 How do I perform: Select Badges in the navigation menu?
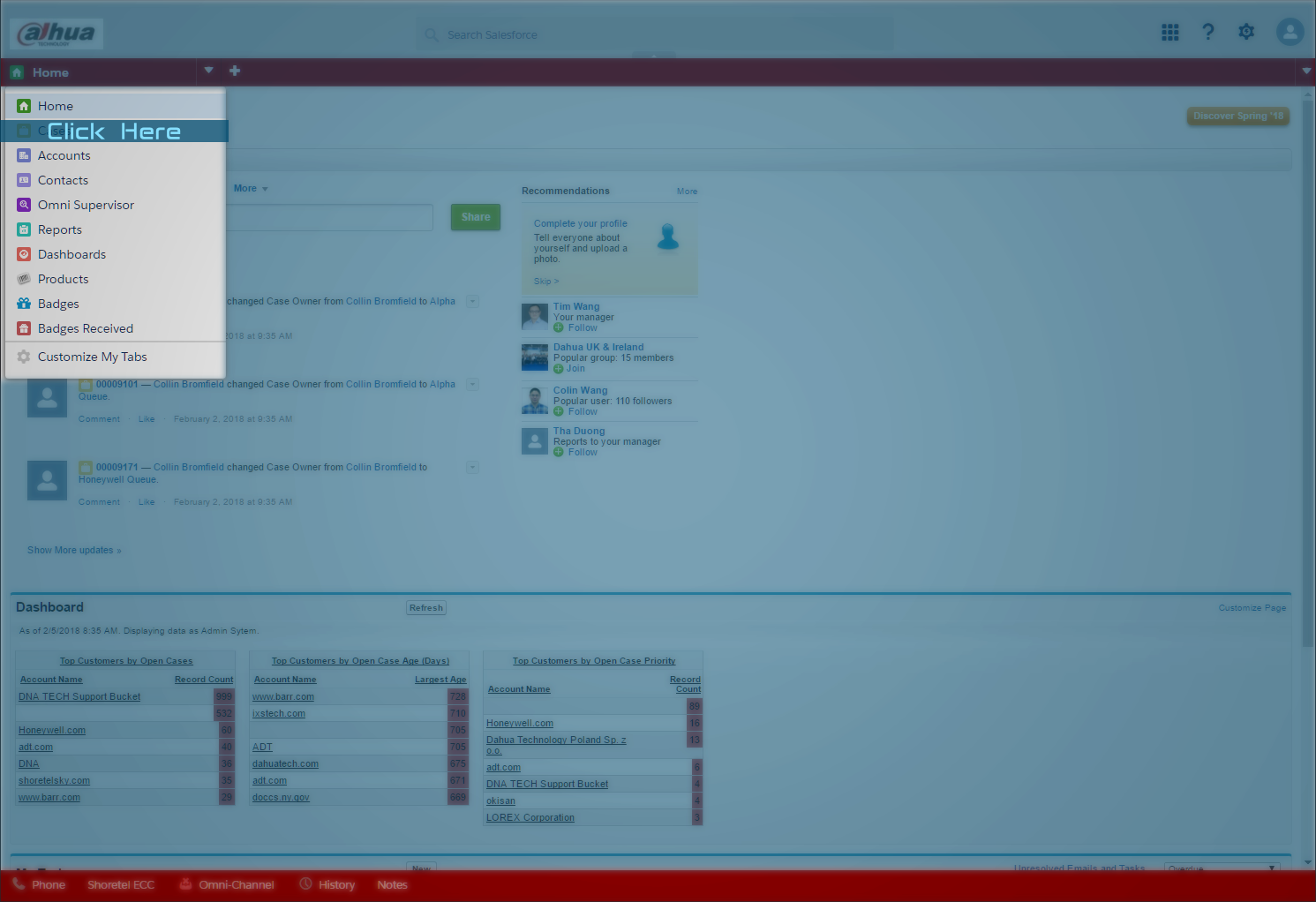click(x=116, y=304)
